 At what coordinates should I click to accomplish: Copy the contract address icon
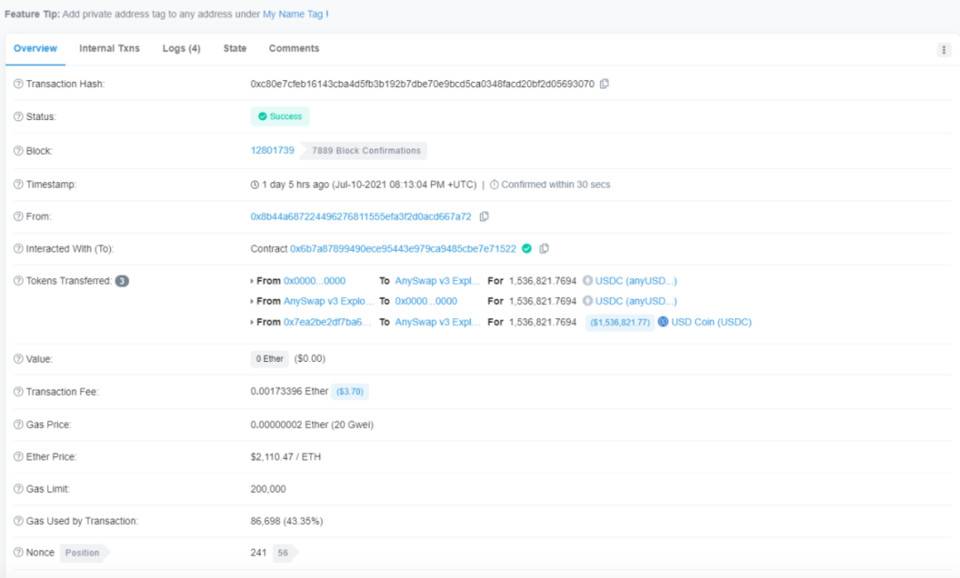coord(544,248)
